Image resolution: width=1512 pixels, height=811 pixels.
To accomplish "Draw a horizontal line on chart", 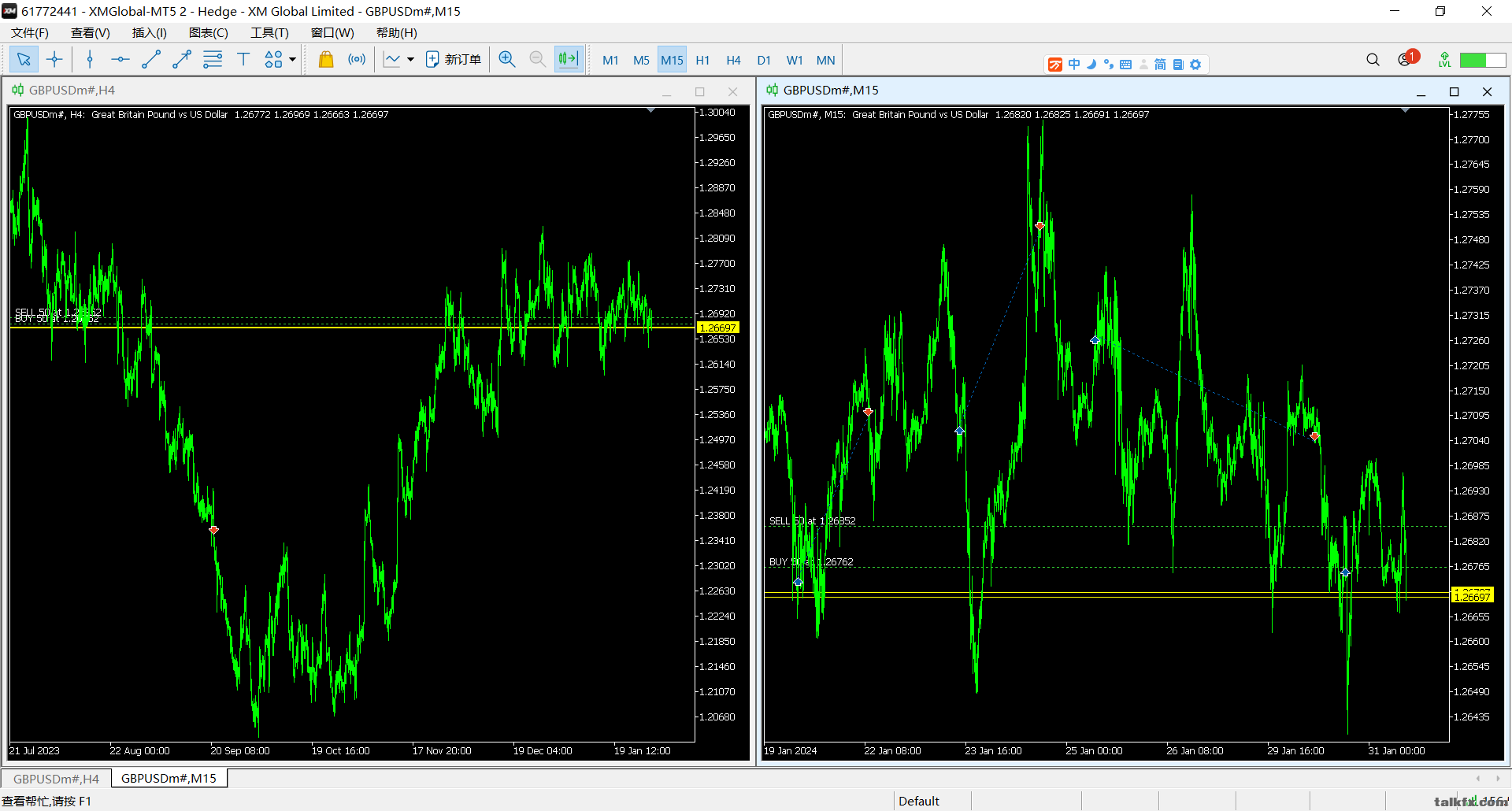I will coord(120,60).
